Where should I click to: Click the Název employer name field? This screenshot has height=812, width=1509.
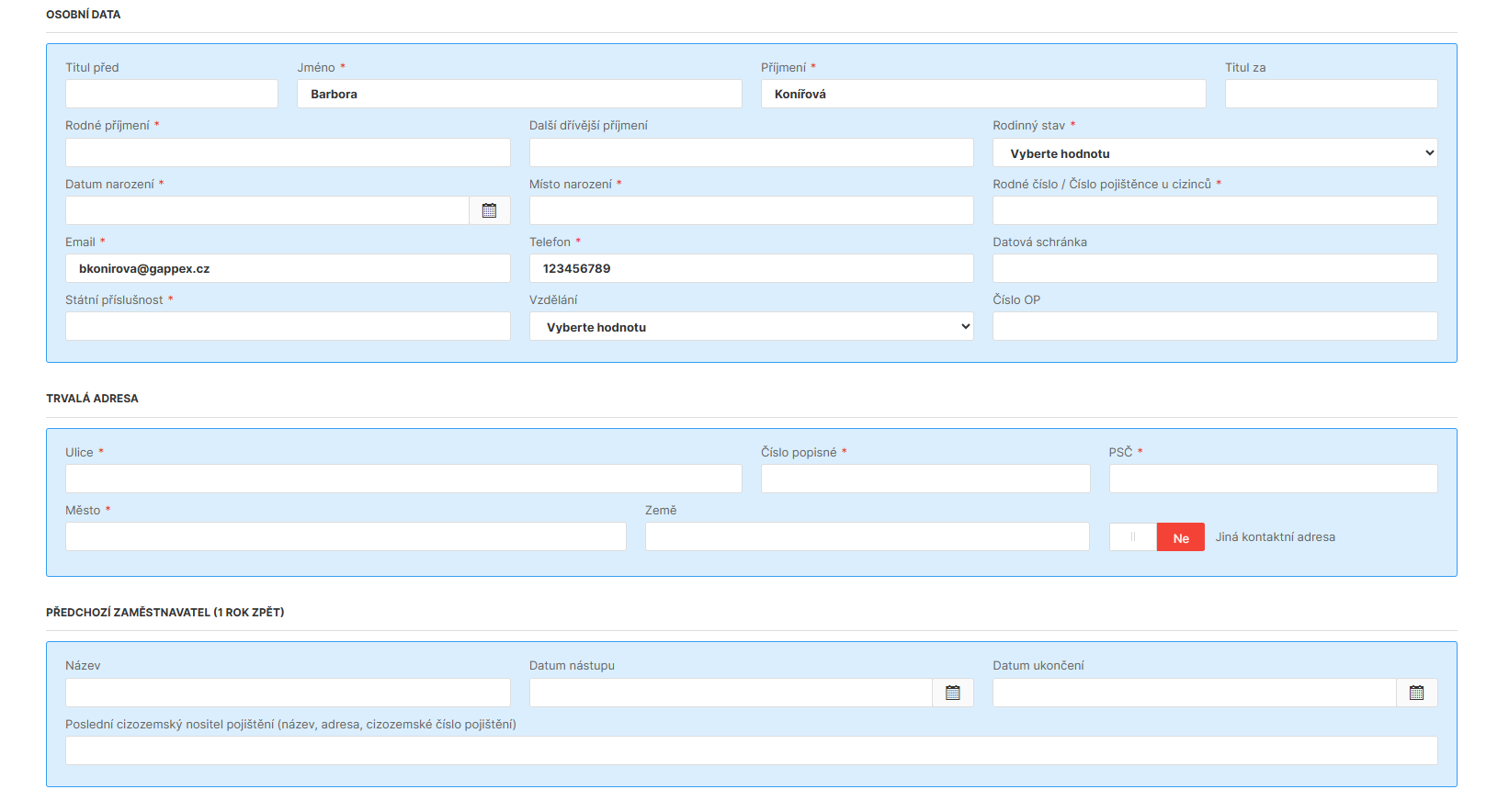pos(287,693)
